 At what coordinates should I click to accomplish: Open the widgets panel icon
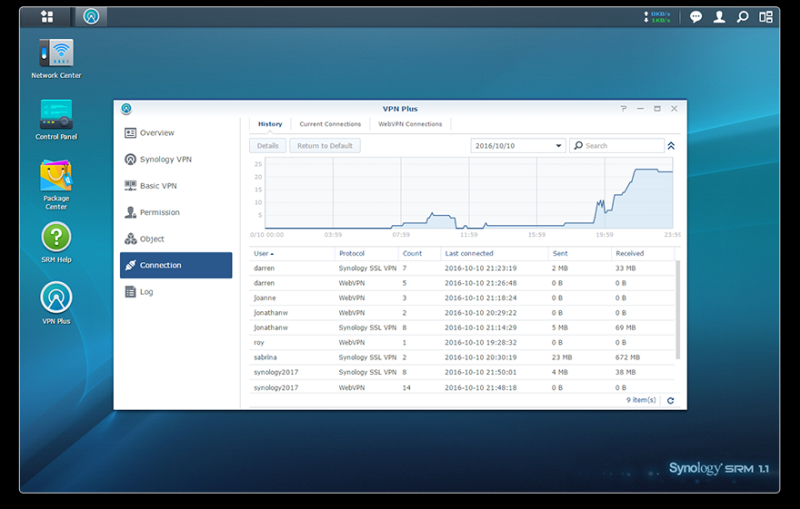766,17
